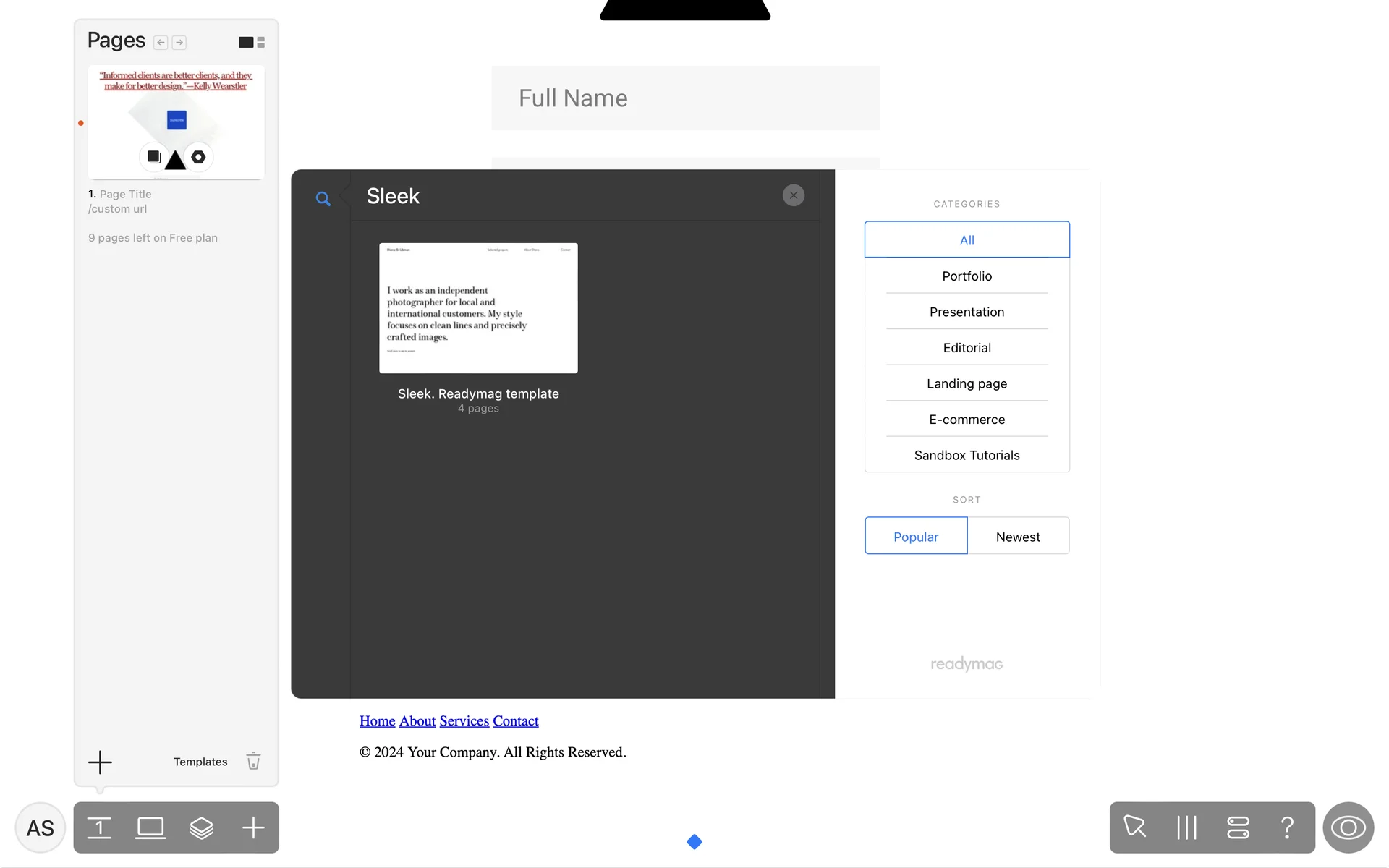Image resolution: width=1389 pixels, height=868 pixels.
Task: Filter by E-commerce category
Action: pyautogui.click(x=967, y=420)
